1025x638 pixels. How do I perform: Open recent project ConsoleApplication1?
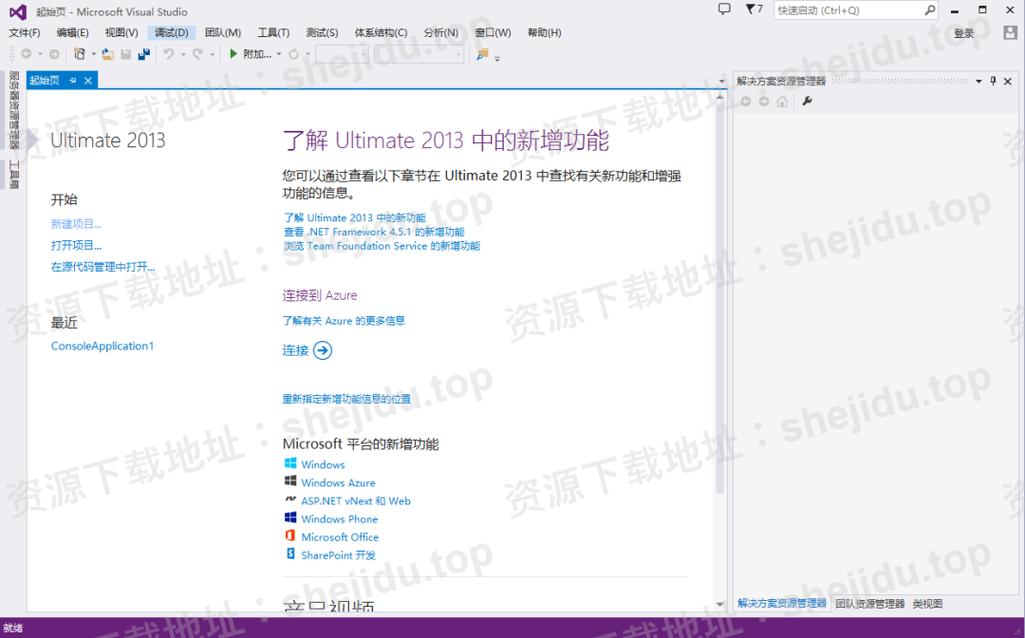click(x=103, y=346)
